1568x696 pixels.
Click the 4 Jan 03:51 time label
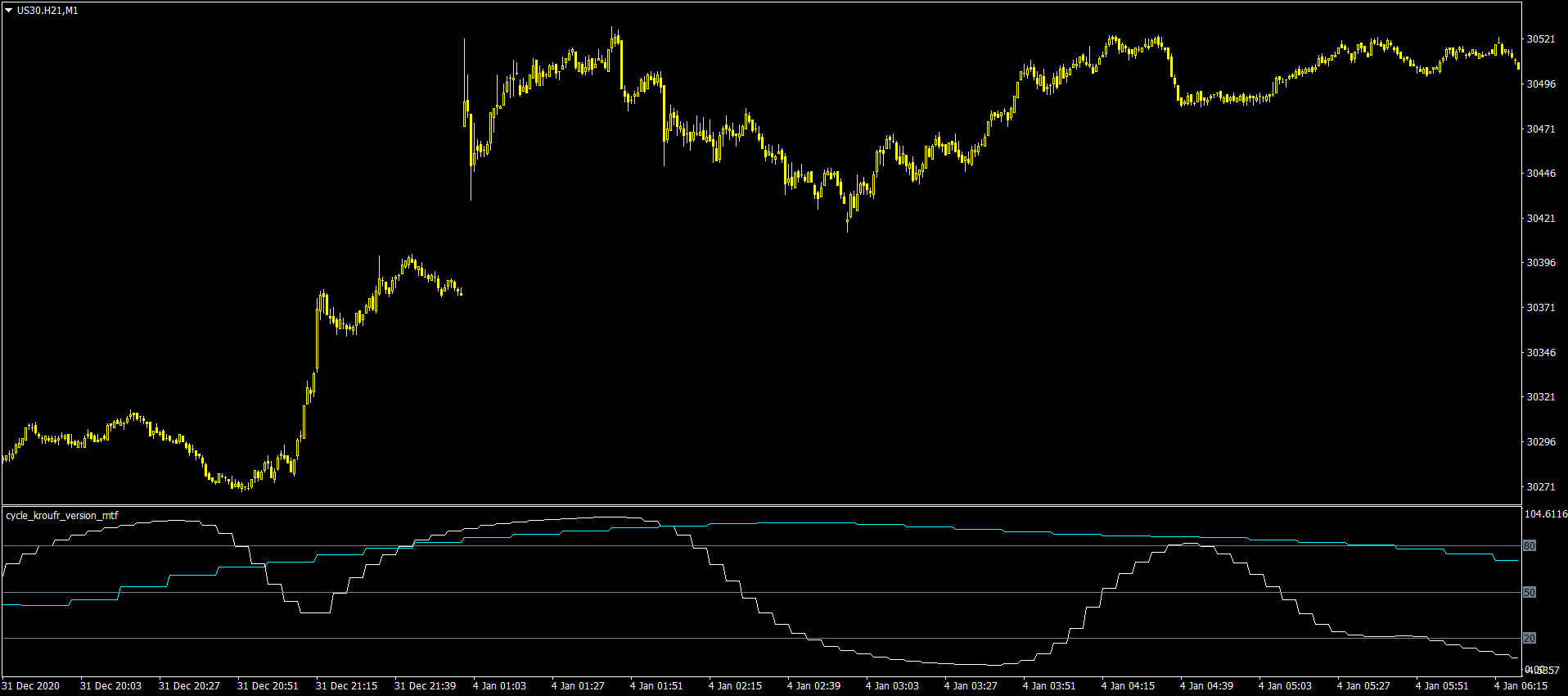(1049, 686)
